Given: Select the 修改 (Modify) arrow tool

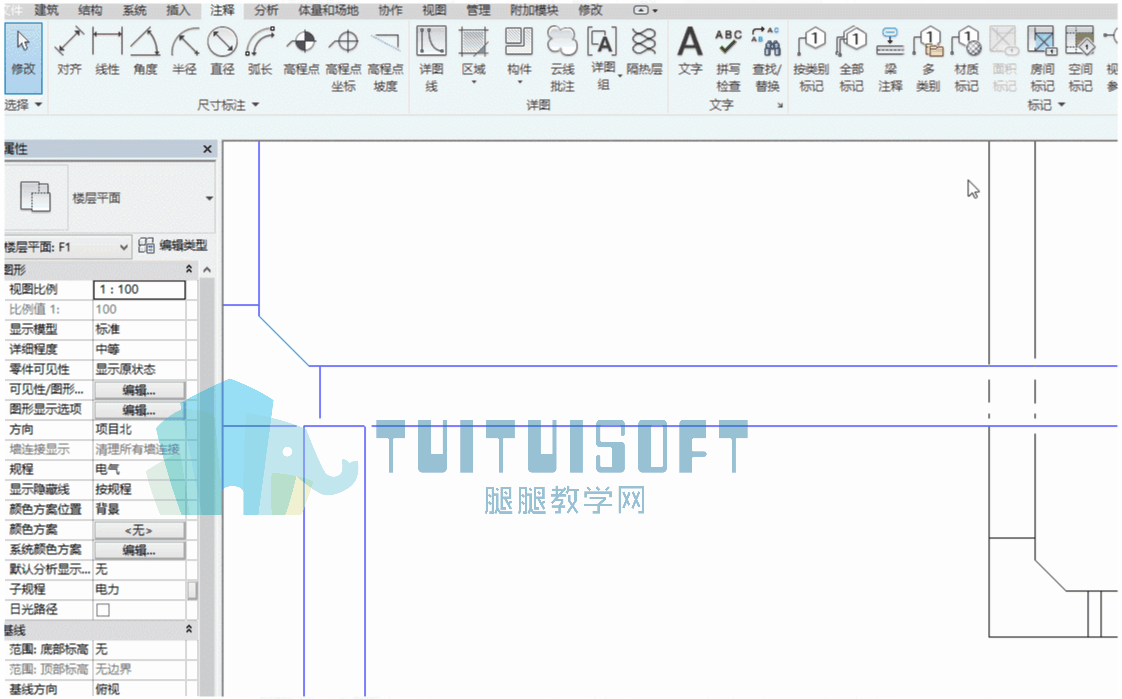Looking at the screenshot, I should 23,57.
